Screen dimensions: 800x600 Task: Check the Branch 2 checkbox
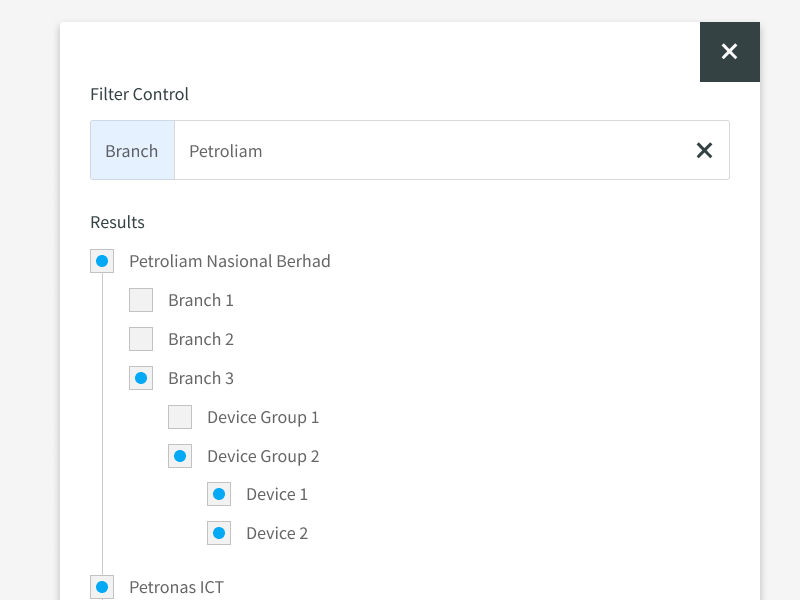pyautogui.click(x=141, y=338)
